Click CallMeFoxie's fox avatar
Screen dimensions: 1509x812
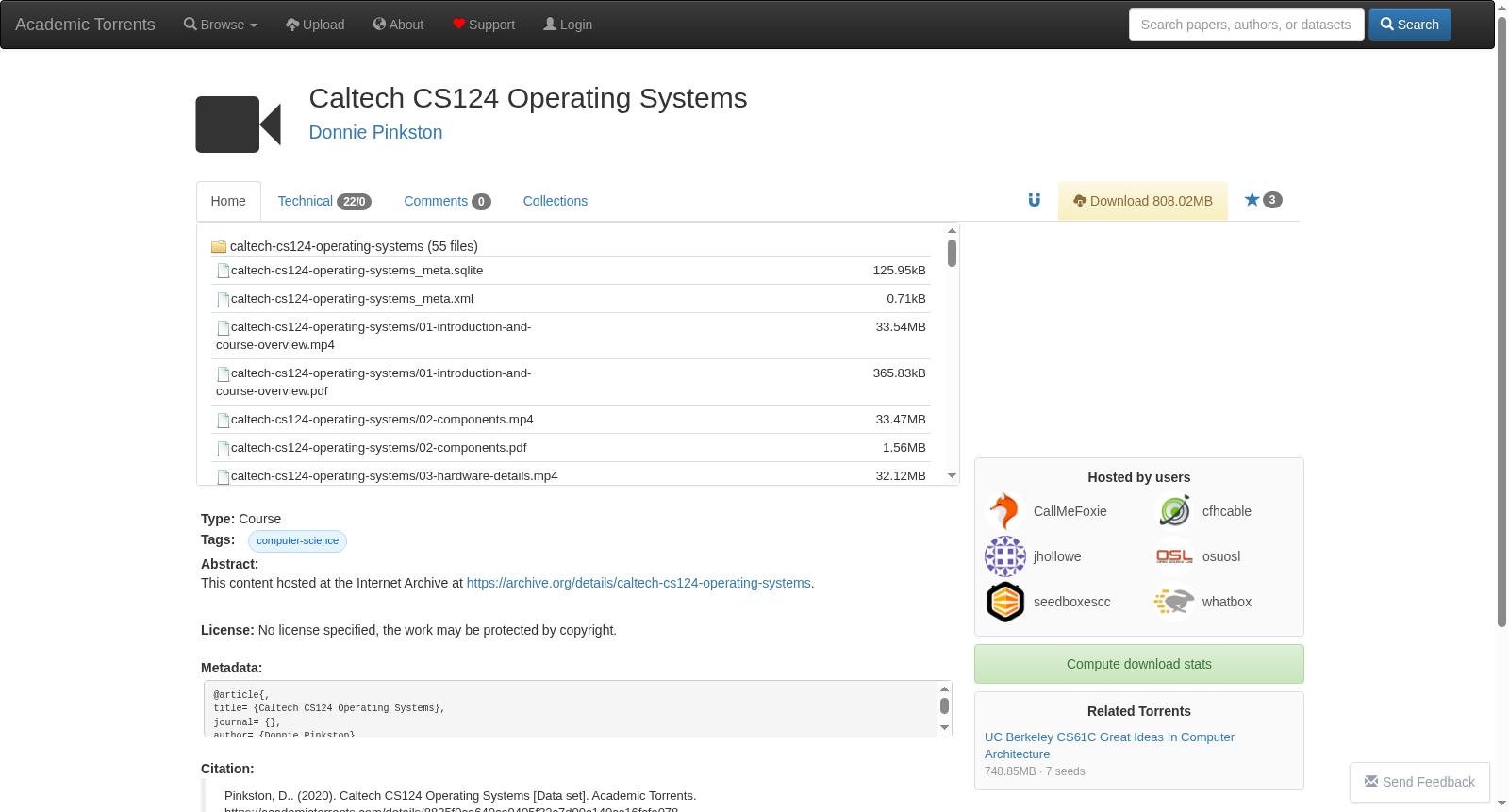(x=1005, y=511)
